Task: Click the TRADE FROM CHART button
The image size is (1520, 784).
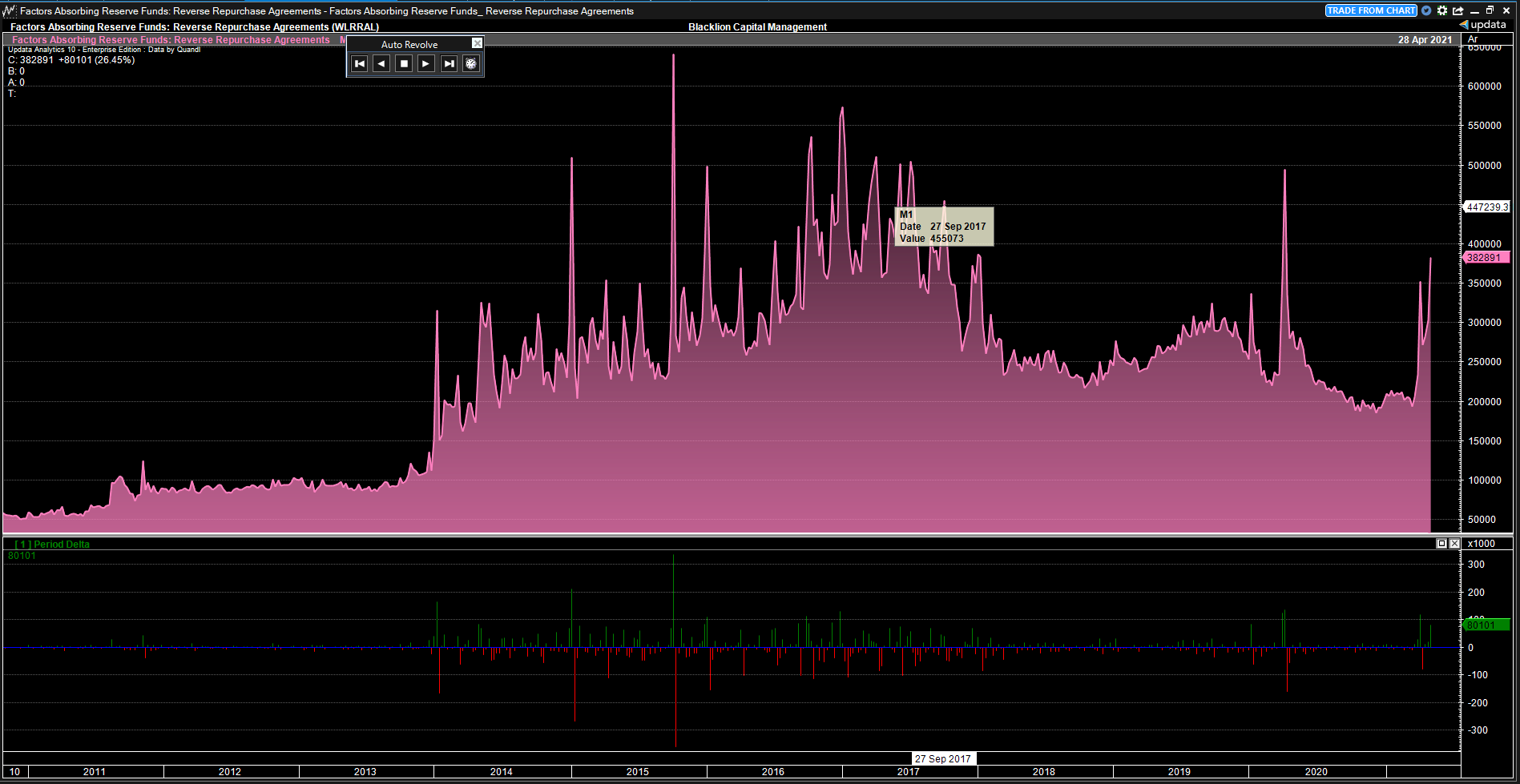Action: click(x=1371, y=10)
